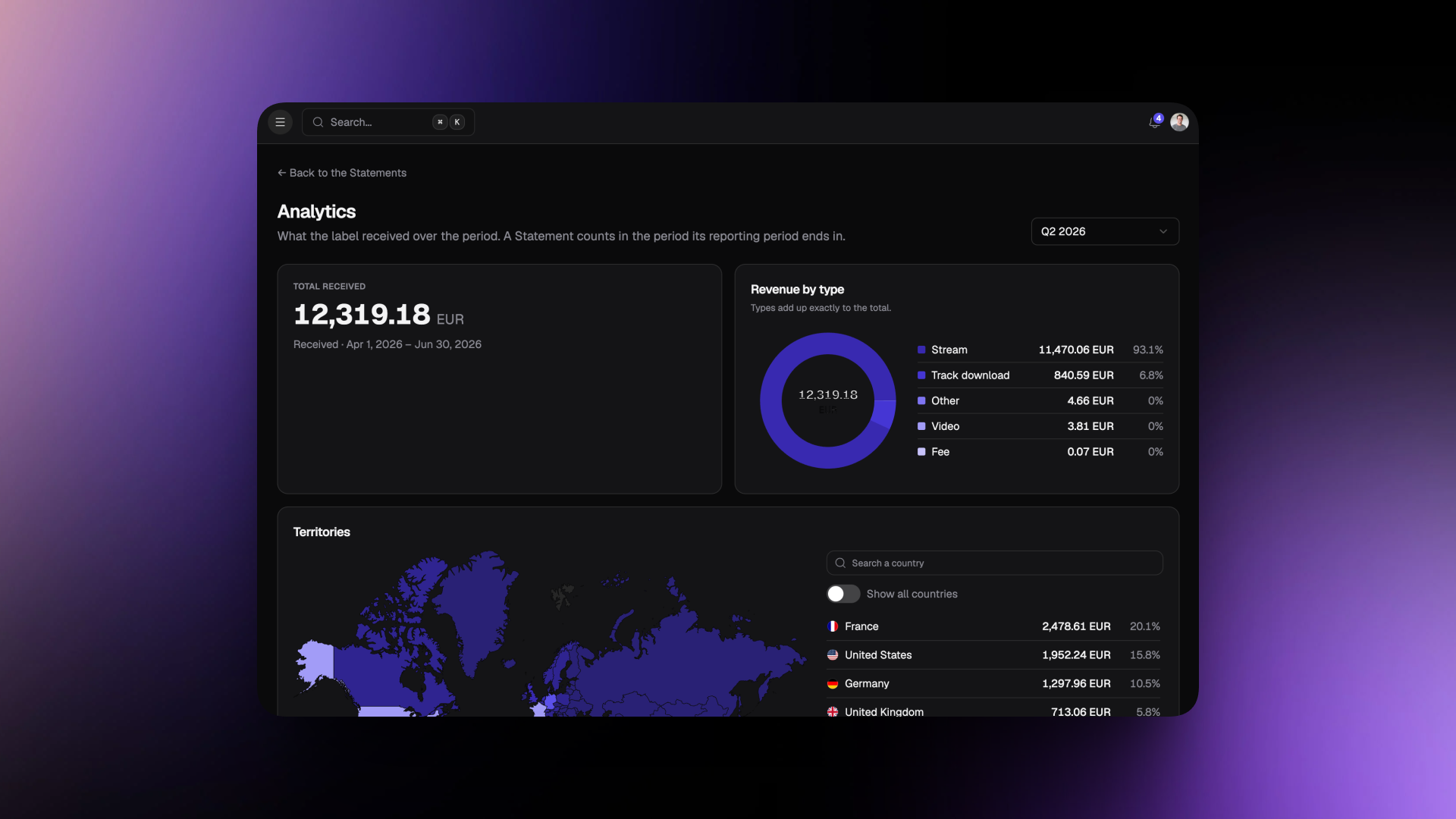Click the France flag icon
1456x819 pixels.
pos(833,626)
